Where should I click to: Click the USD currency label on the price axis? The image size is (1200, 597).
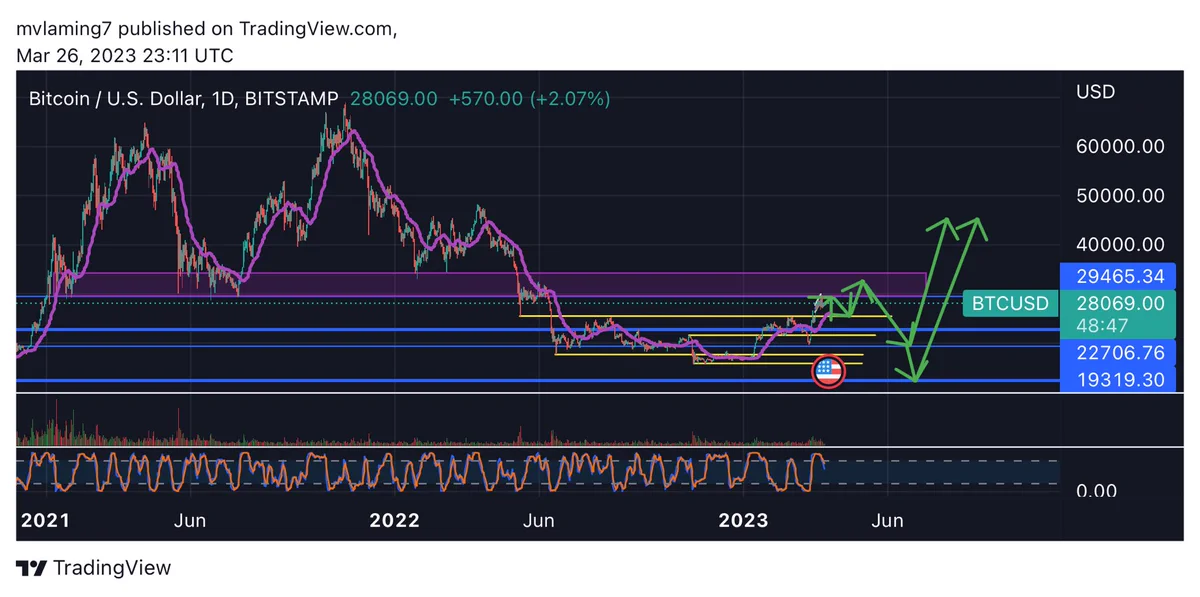click(1095, 92)
